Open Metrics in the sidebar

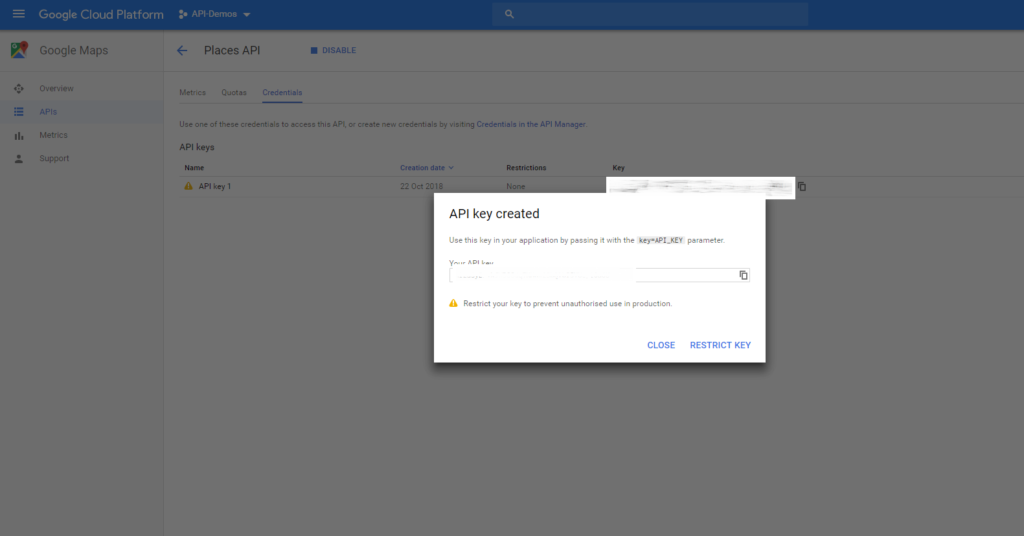(x=54, y=135)
